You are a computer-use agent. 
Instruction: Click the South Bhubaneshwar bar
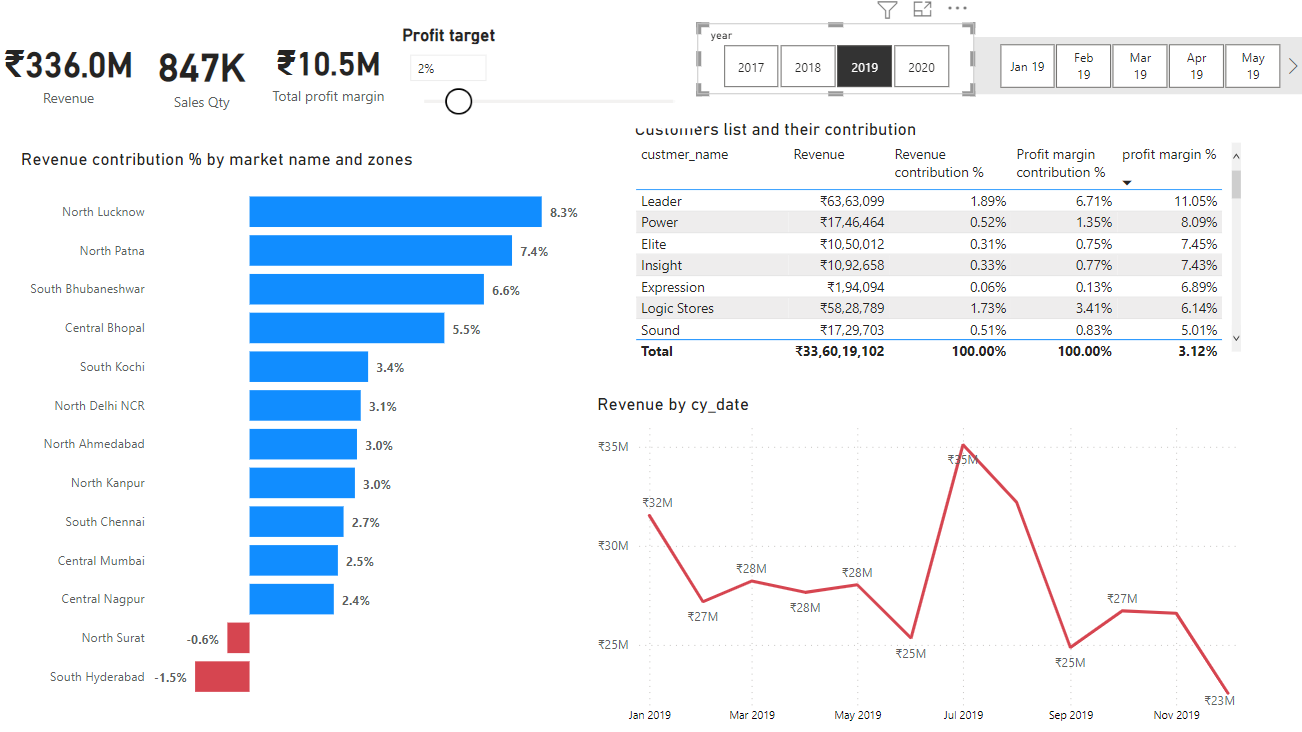tap(366, 289)
